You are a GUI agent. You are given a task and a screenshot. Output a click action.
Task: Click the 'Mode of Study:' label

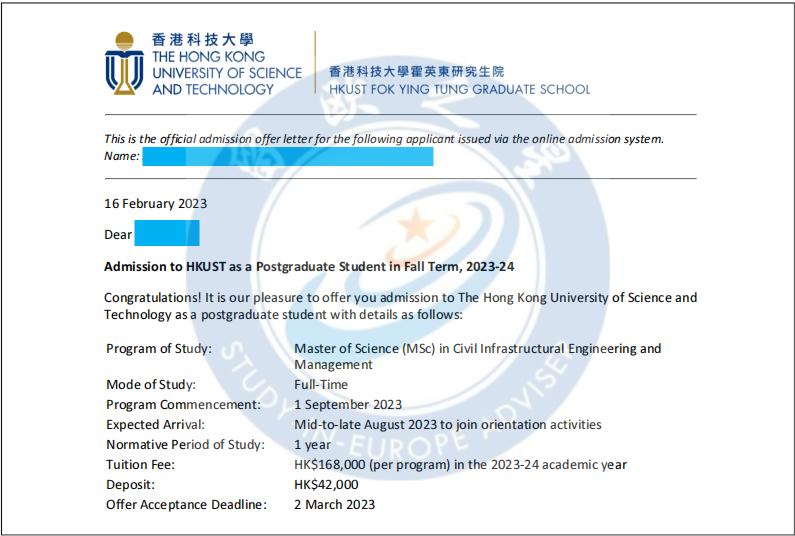click(x=151, y=384)
